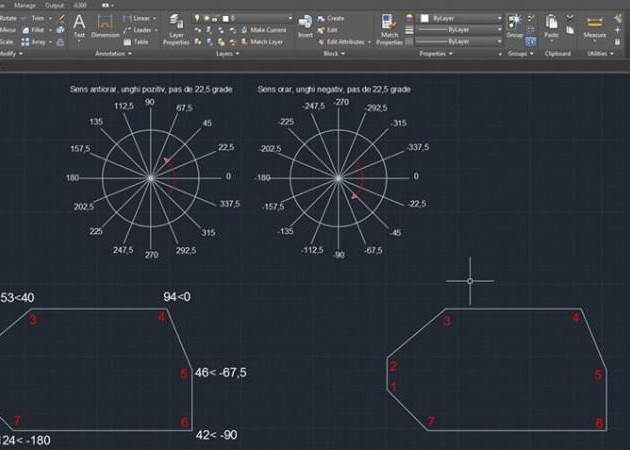Select the Measure utility tool
Screen dimensions: 630x450
tap(596, 24)
